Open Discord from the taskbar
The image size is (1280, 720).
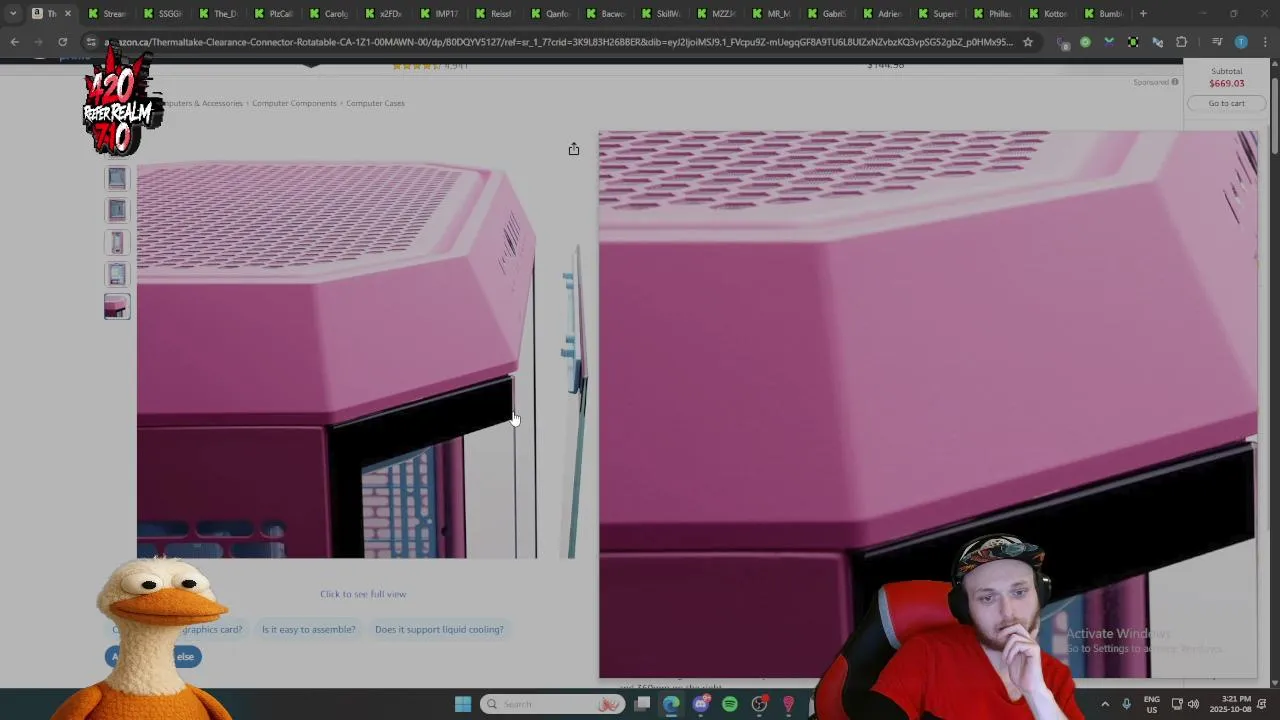click(x=701, y=704)
